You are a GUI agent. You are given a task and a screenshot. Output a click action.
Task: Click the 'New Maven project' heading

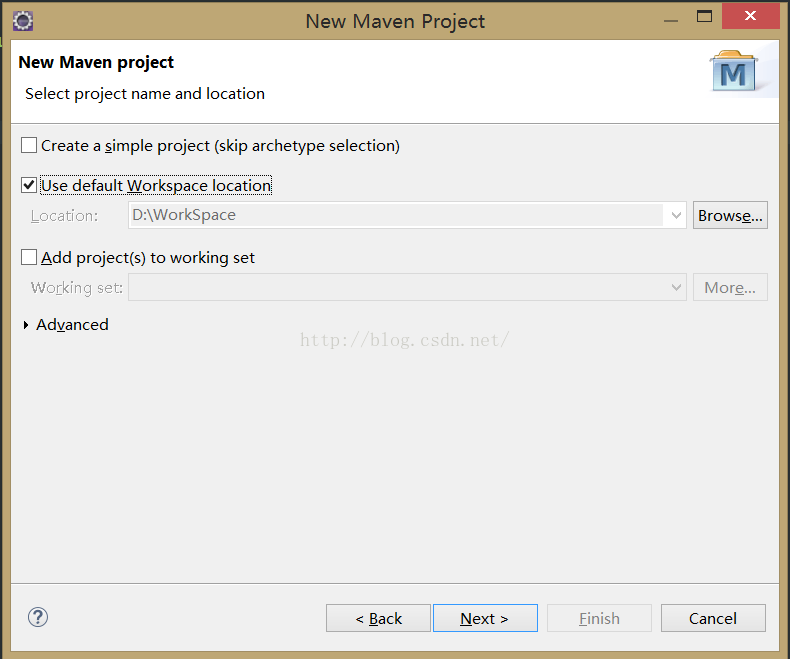96,62
